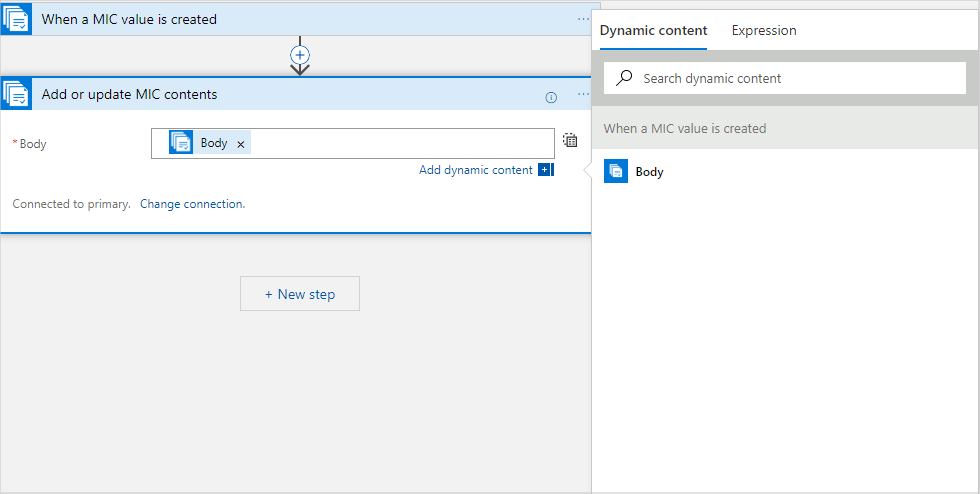The height and width of the screenshot is (494, 980).
Task: Click the blue plus icon beside Add dynamic content
Action: point(545,170)
